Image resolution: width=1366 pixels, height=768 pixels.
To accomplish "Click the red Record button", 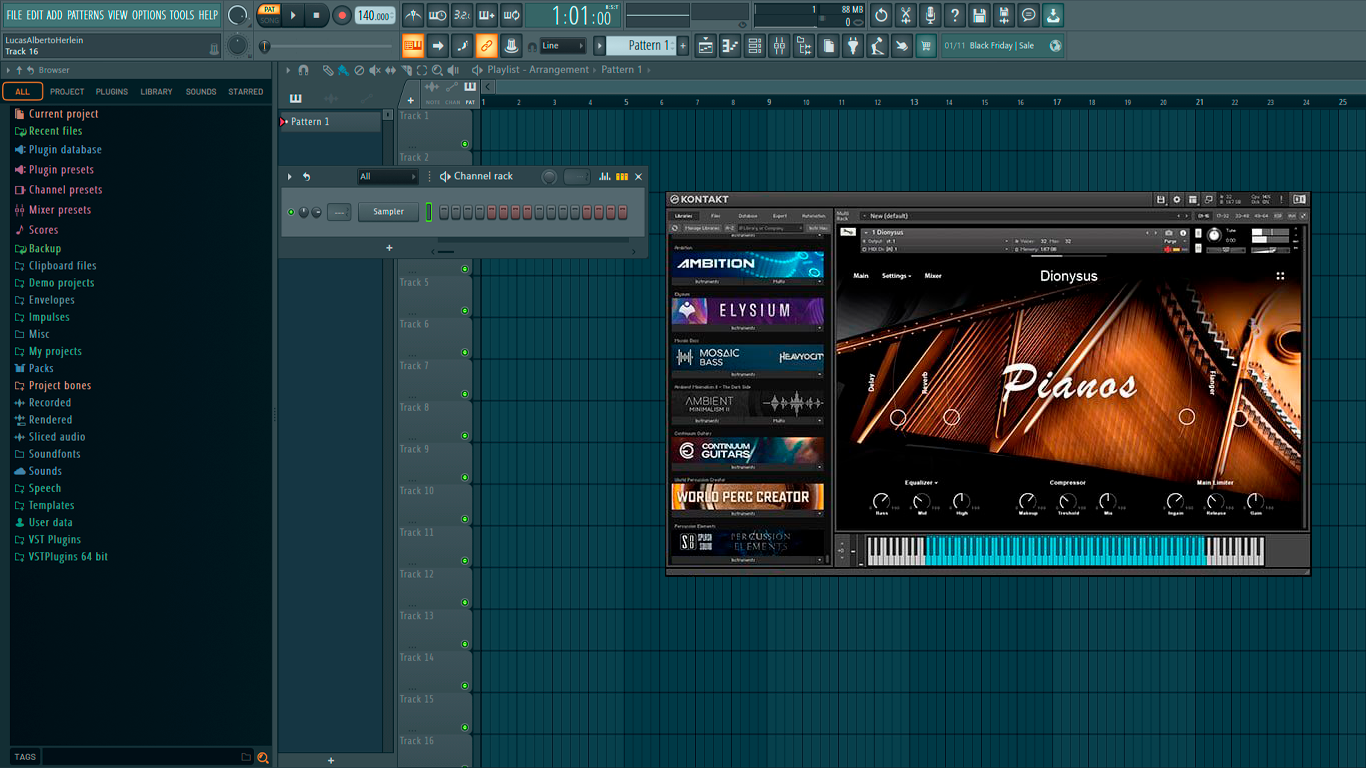I will pos(342,15).
